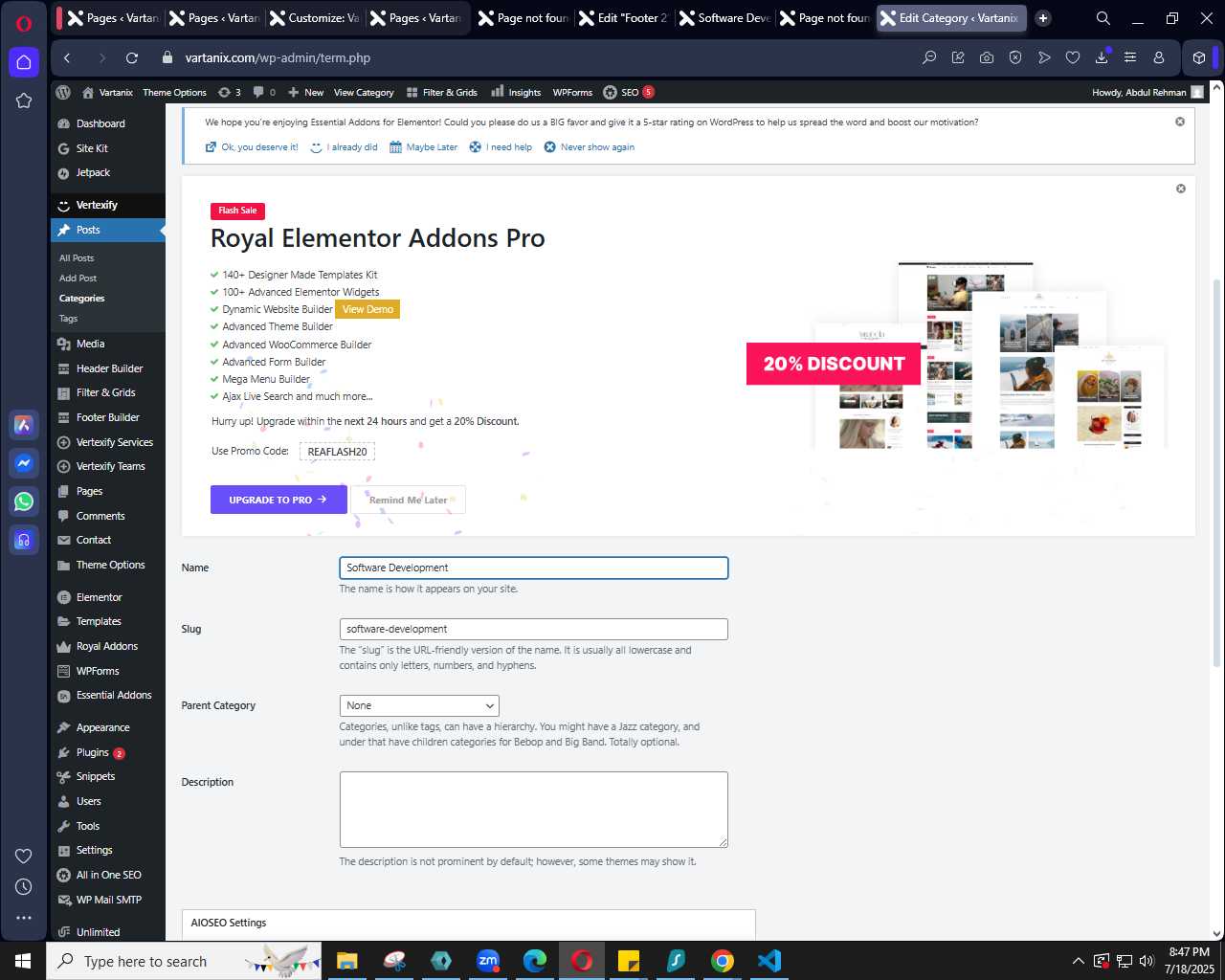The height and width of the screenshot is (980, 1225).
Task: Open comments bubble in admin bar
Action: point(264,92)
